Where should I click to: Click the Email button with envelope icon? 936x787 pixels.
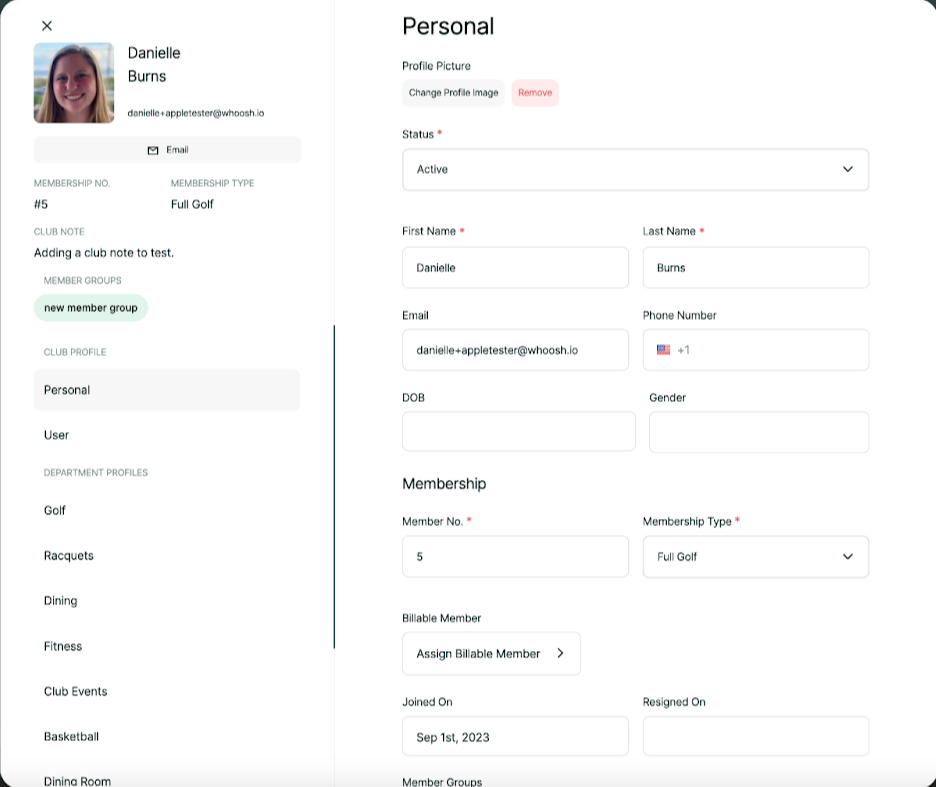(x=167, y=150)
